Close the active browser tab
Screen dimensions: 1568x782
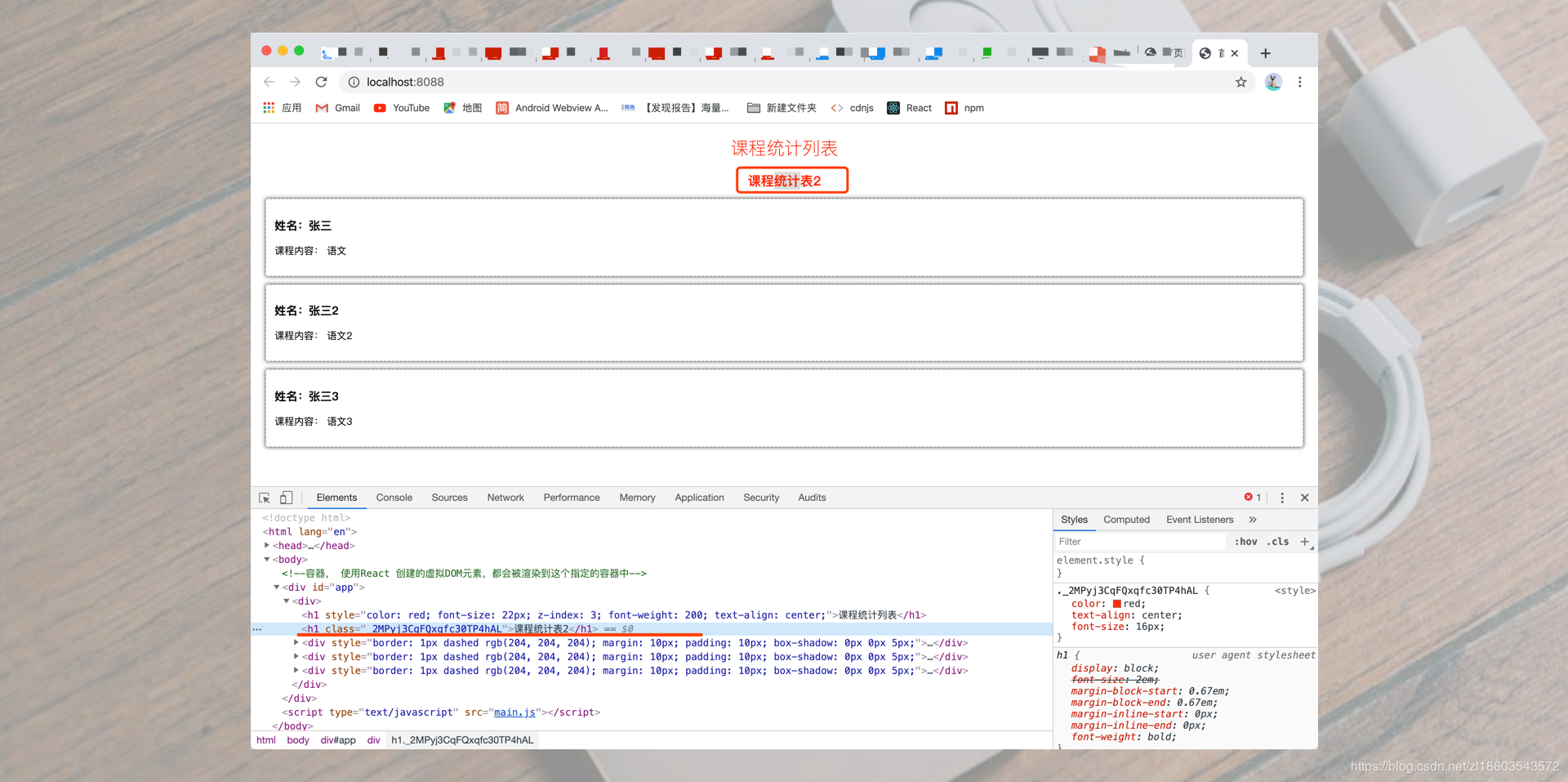click(1235, 53)
